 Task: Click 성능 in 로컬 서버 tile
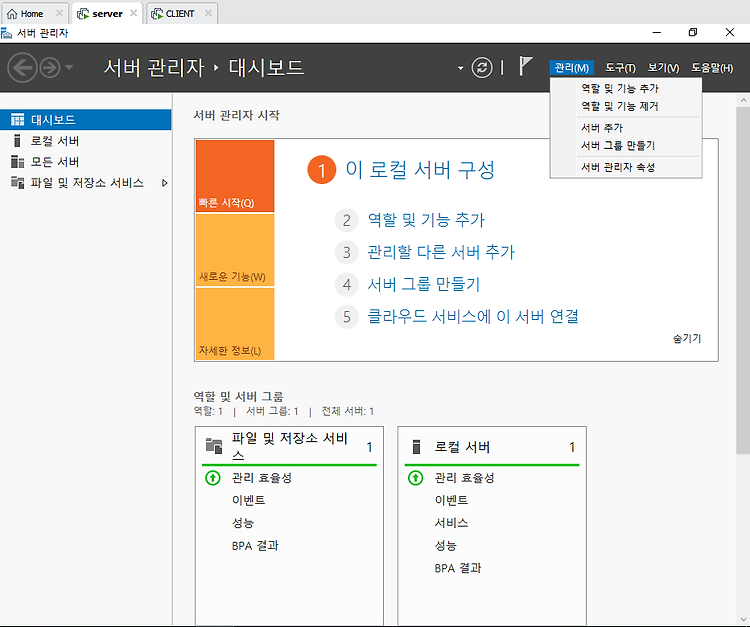click(x=445, y=546)
